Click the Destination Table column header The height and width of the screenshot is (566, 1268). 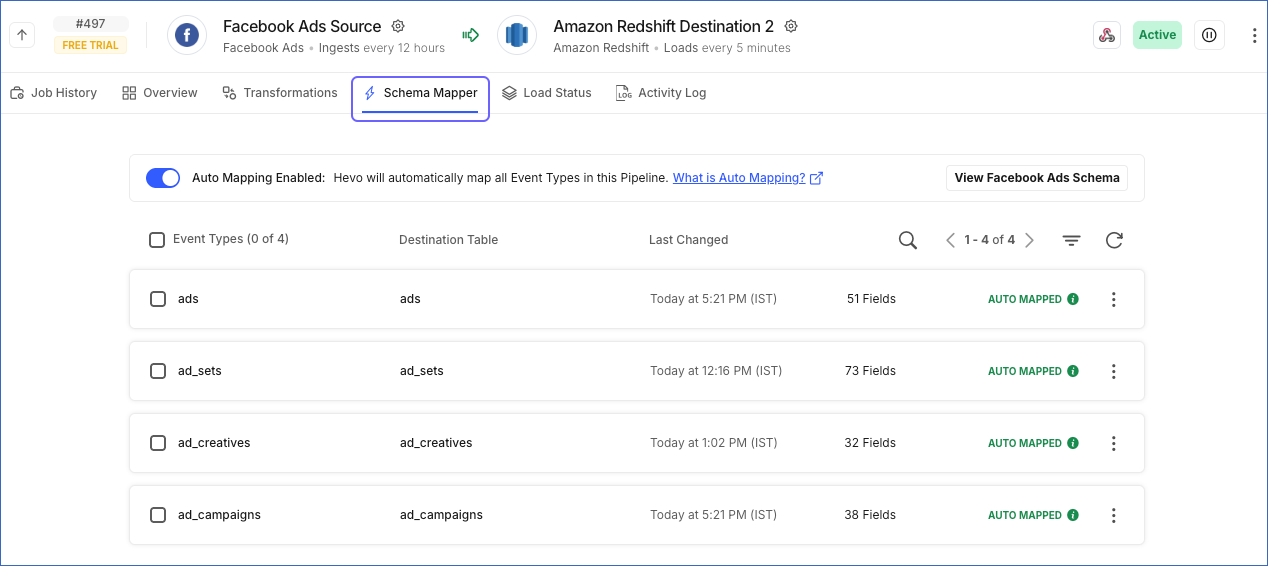tap(448, 240)
